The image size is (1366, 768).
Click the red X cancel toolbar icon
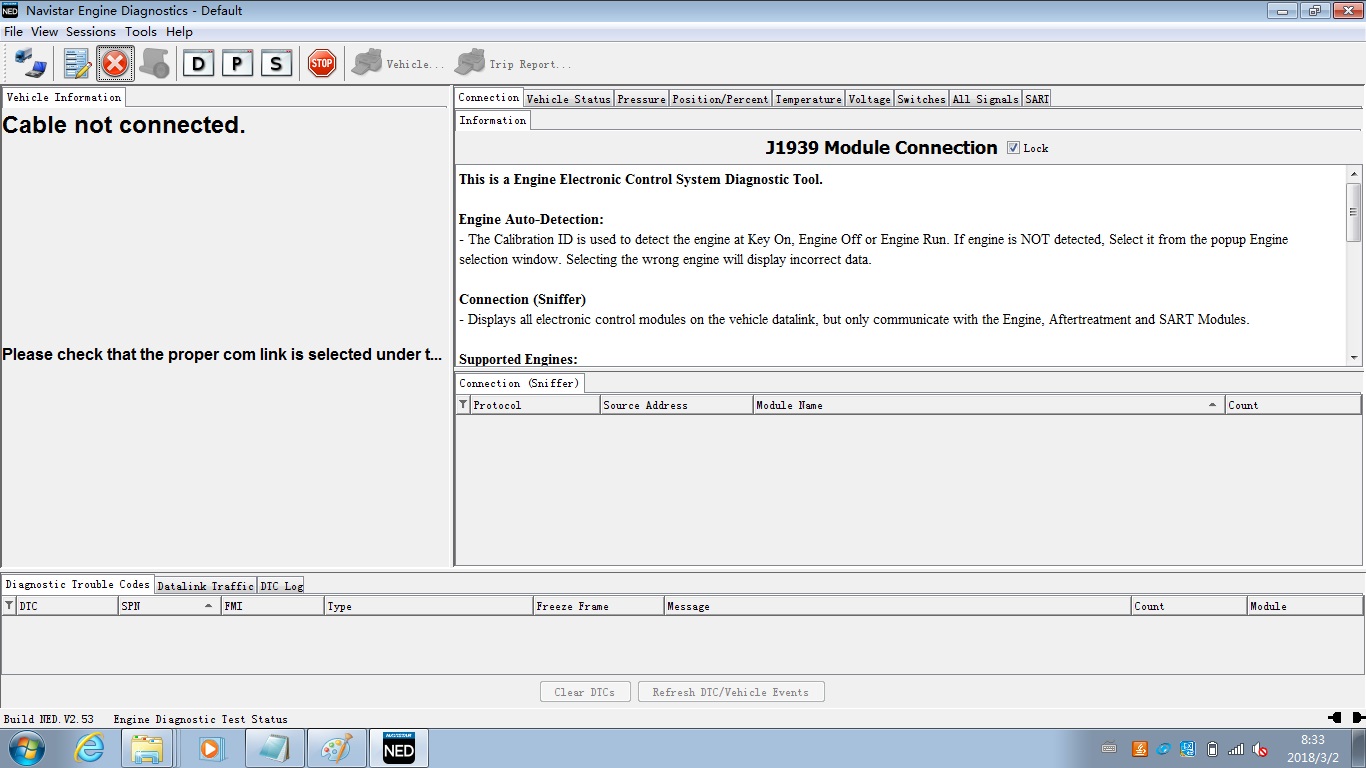pyautogui.click(x=115, y=64)
